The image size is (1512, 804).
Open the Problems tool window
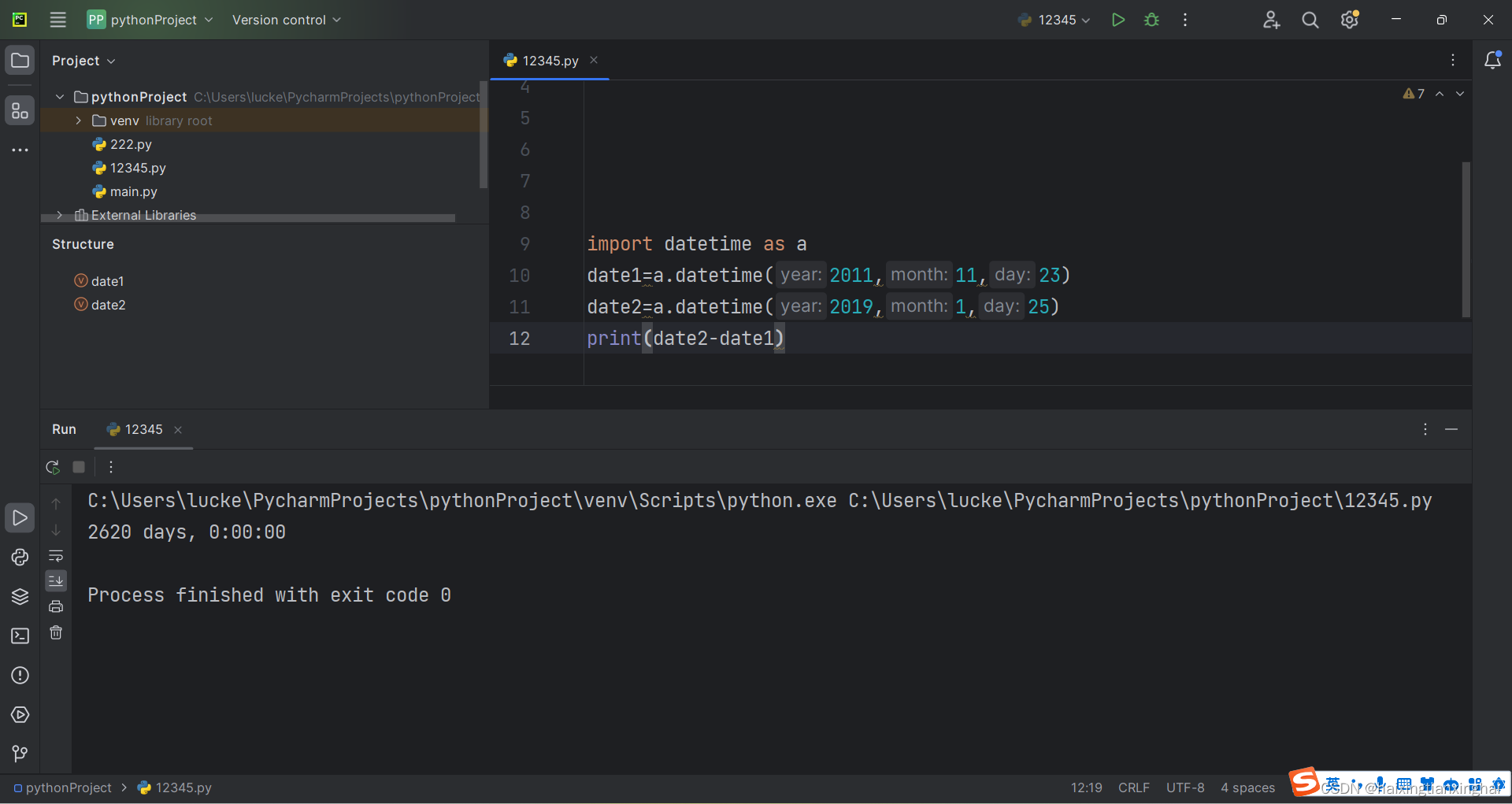[20, 675]
